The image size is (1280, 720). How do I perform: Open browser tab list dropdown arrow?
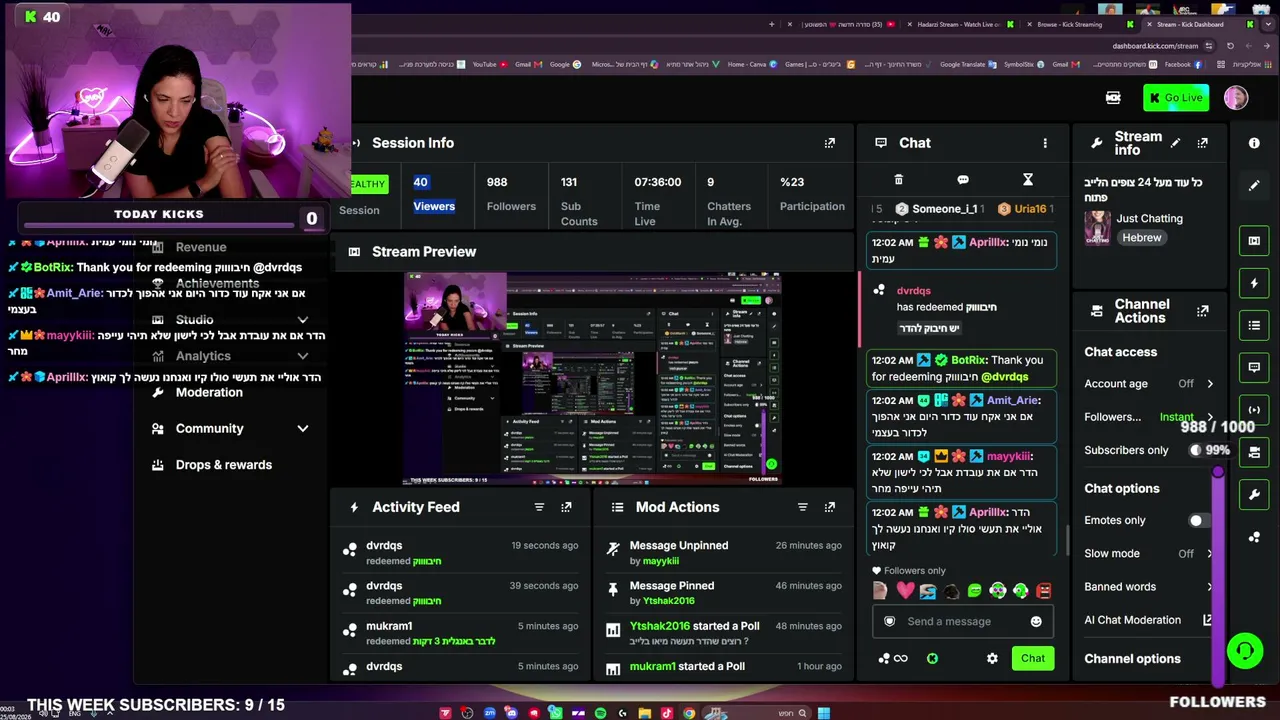click(x=1267, y=24)
